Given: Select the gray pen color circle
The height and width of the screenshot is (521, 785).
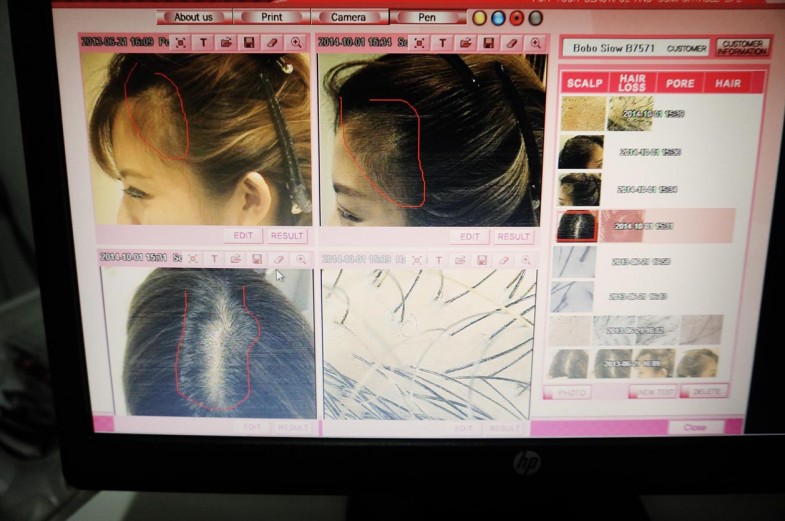Looking at the screenshot, I should 535,18.
